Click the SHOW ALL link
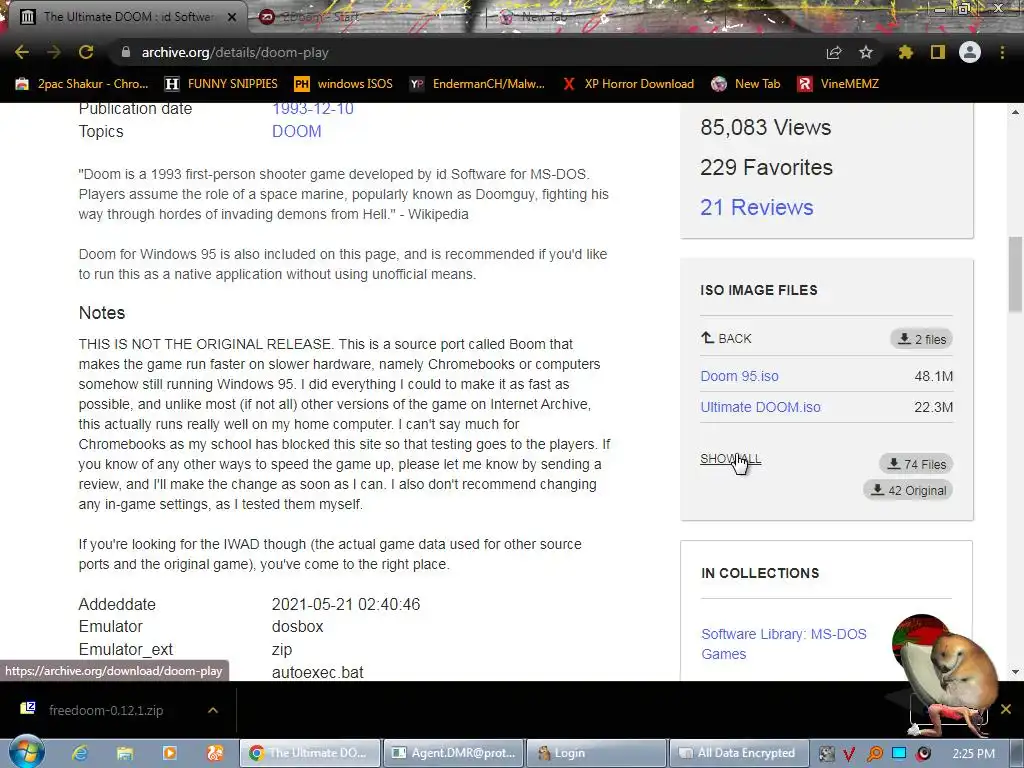Image resolution: width=1024 pixels, height=768 pixels. click(x=730, y=458)
